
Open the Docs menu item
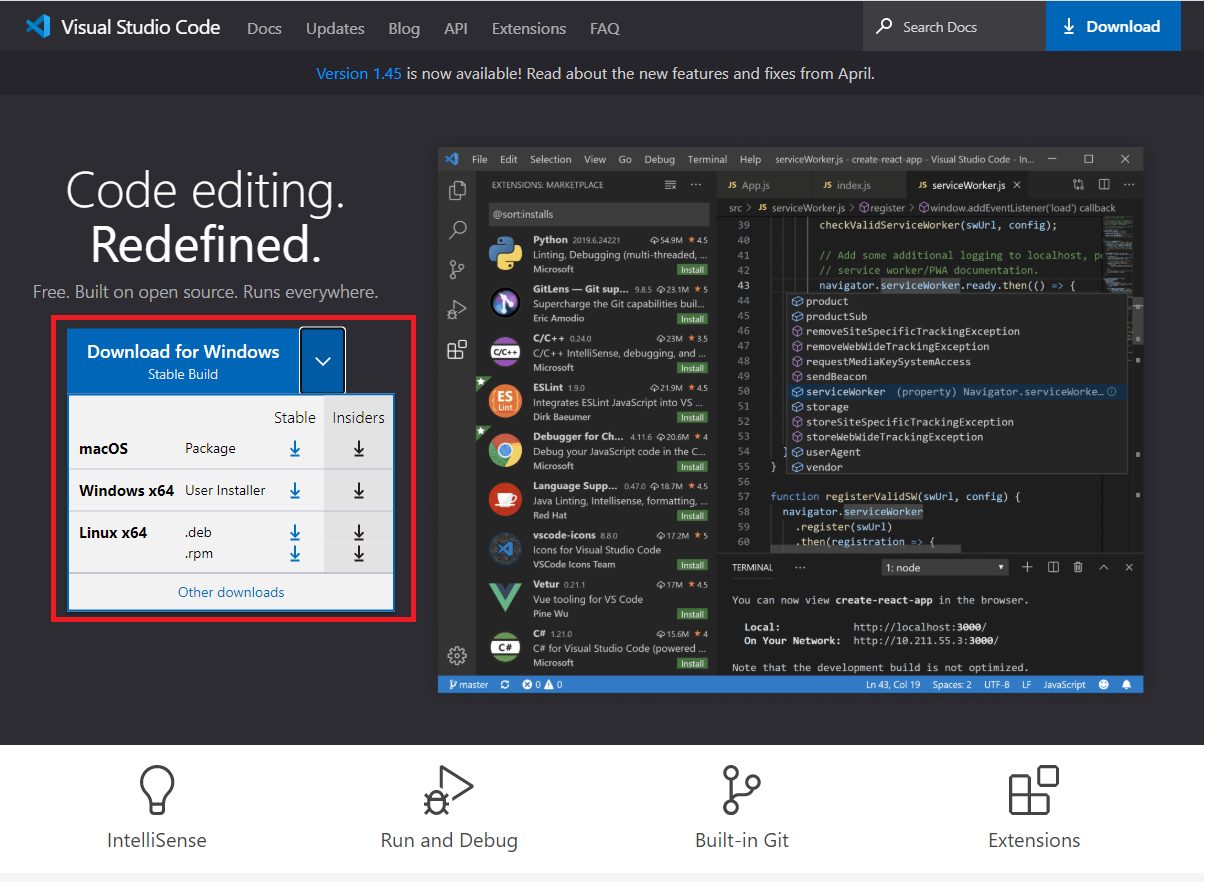click(x=264, y=29)
